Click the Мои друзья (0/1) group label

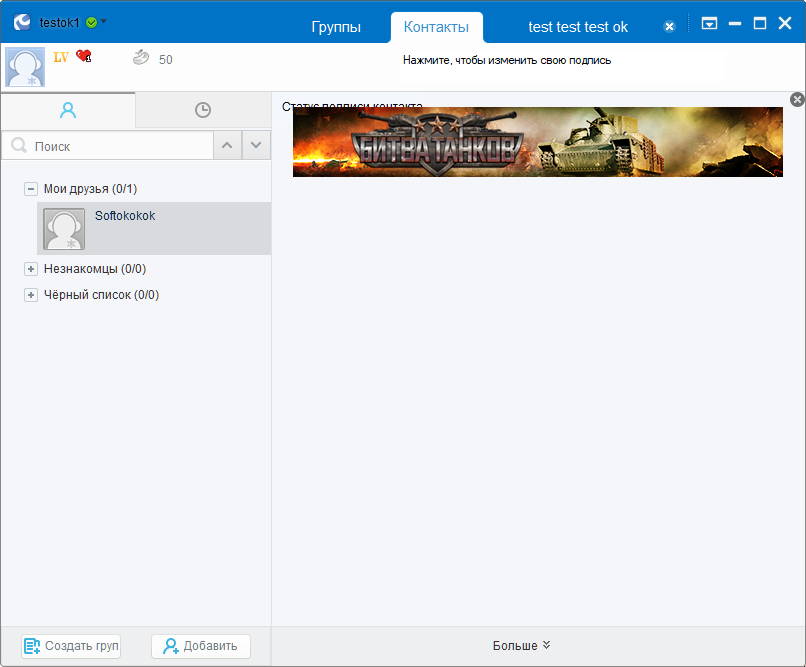click(90, 189)
